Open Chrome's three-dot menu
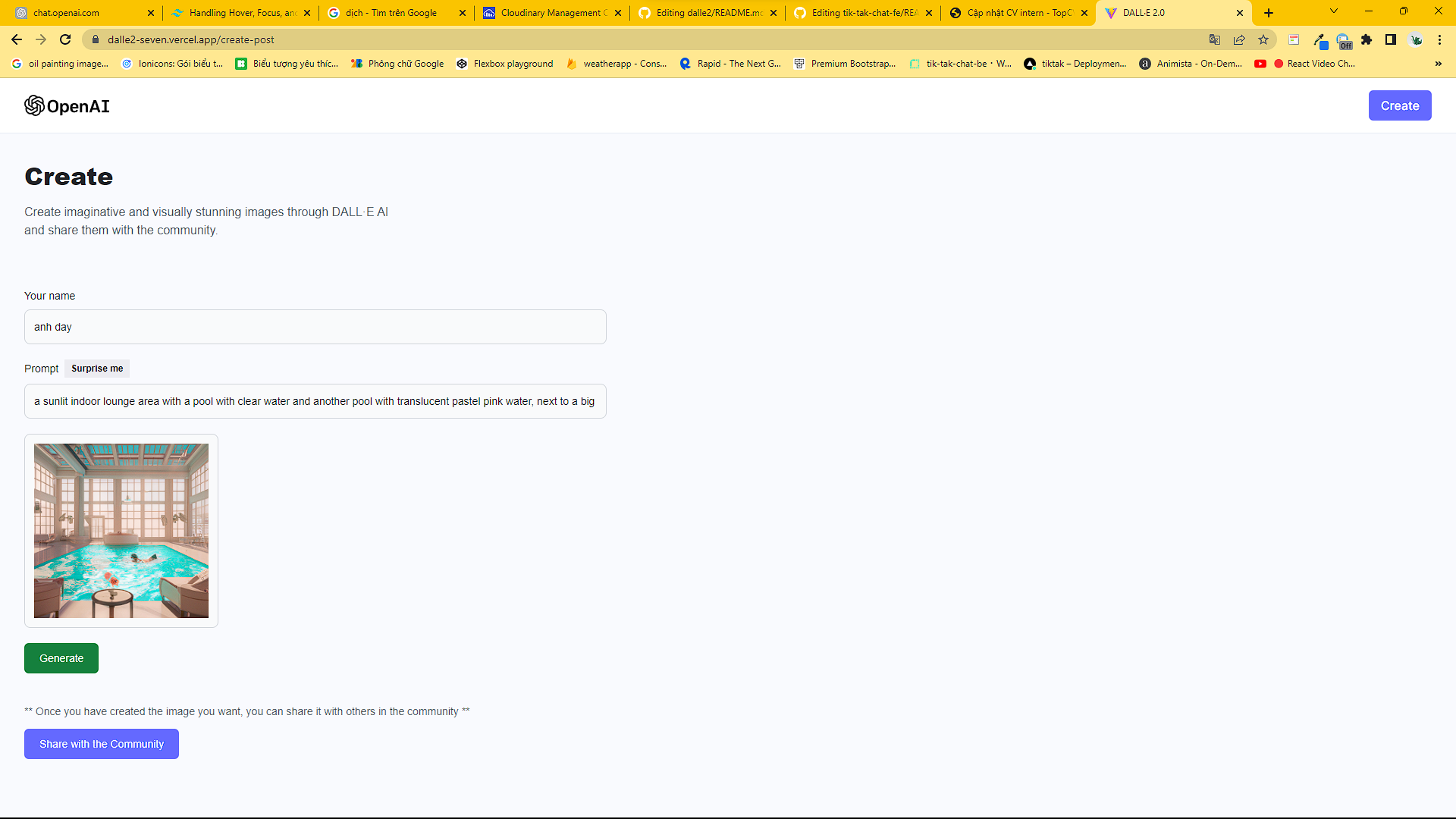 tap(1439, 39)
